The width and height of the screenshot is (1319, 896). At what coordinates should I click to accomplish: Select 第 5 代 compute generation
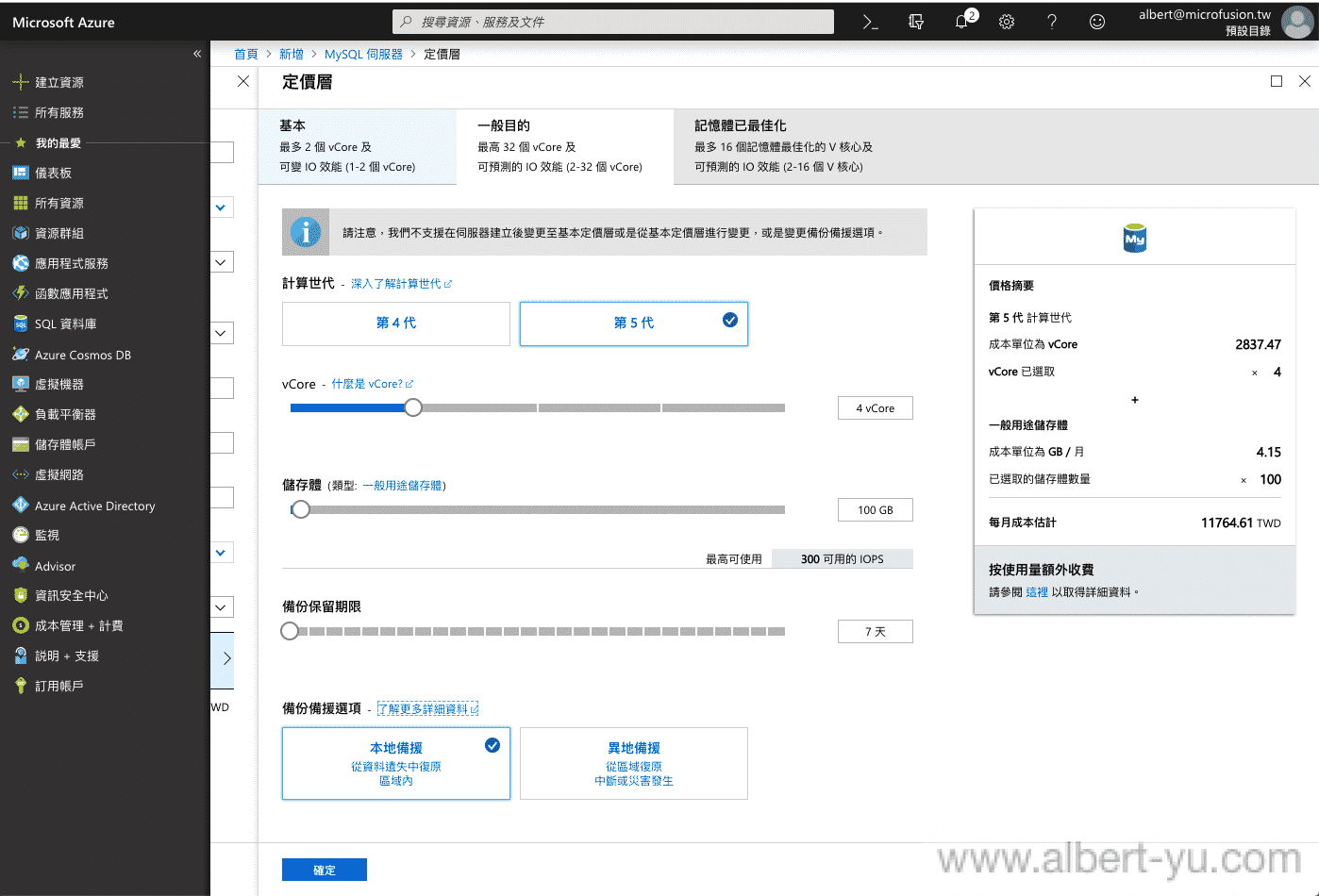point(634,324)
